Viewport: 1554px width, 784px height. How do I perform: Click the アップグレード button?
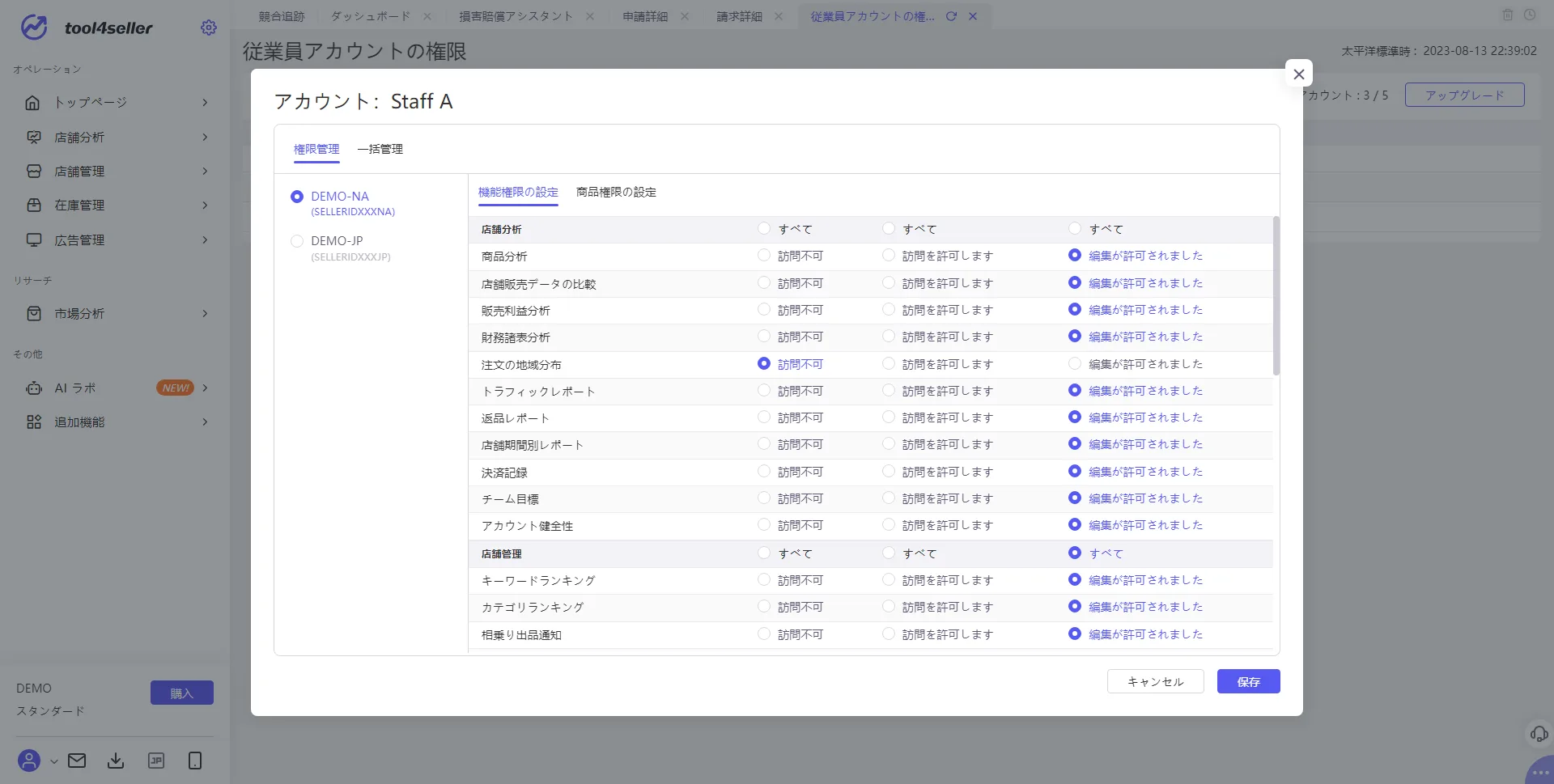pos(1465,95)
